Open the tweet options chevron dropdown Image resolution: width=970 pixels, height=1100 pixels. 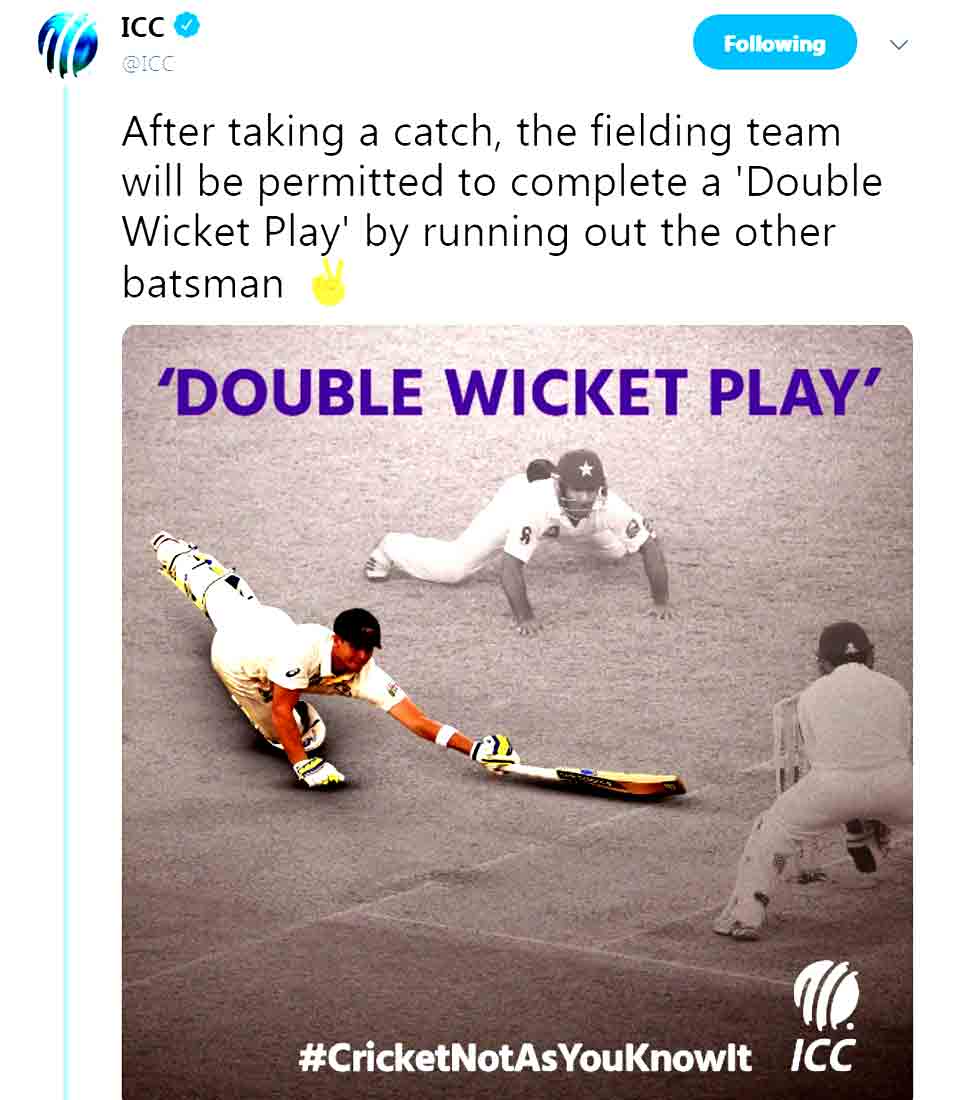[x=898, y=44]
